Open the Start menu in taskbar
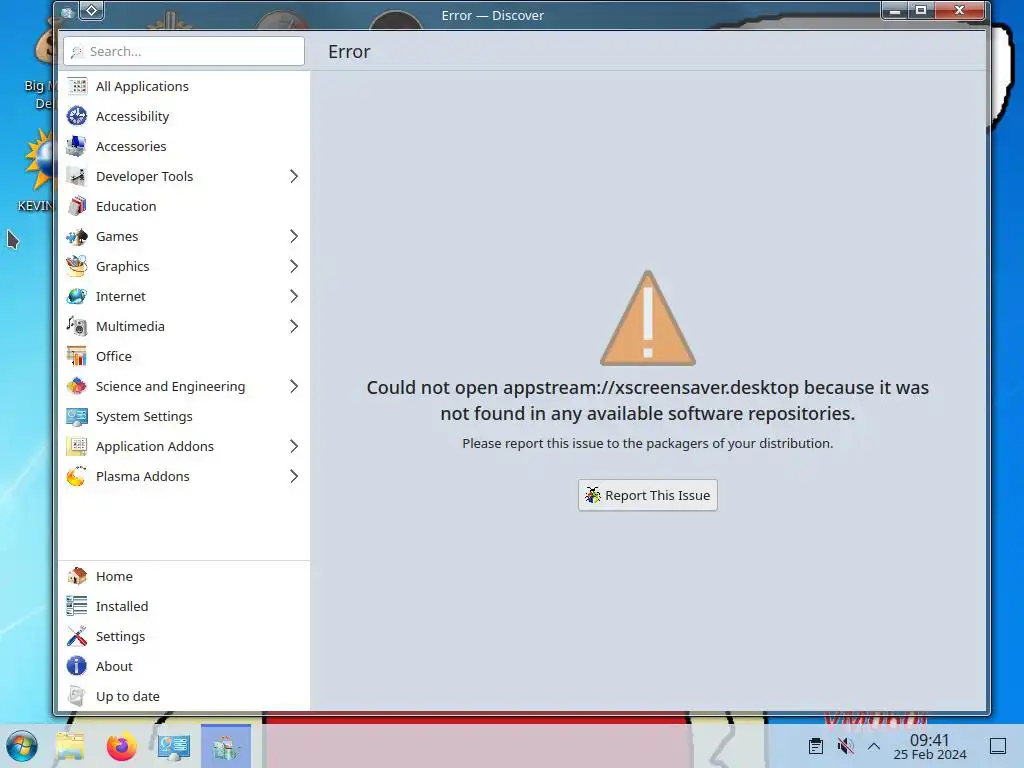 pyautogui.click(x=22, y=746)
